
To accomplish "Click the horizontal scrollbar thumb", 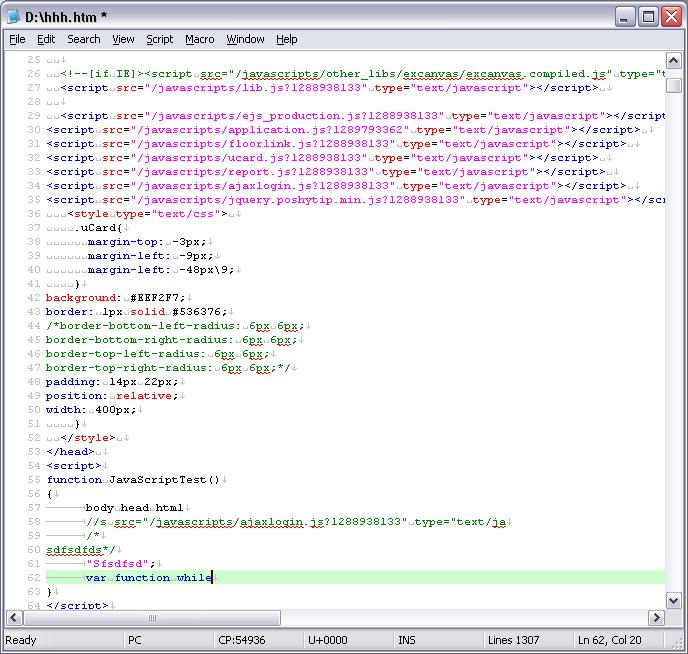I will (152, 618).
